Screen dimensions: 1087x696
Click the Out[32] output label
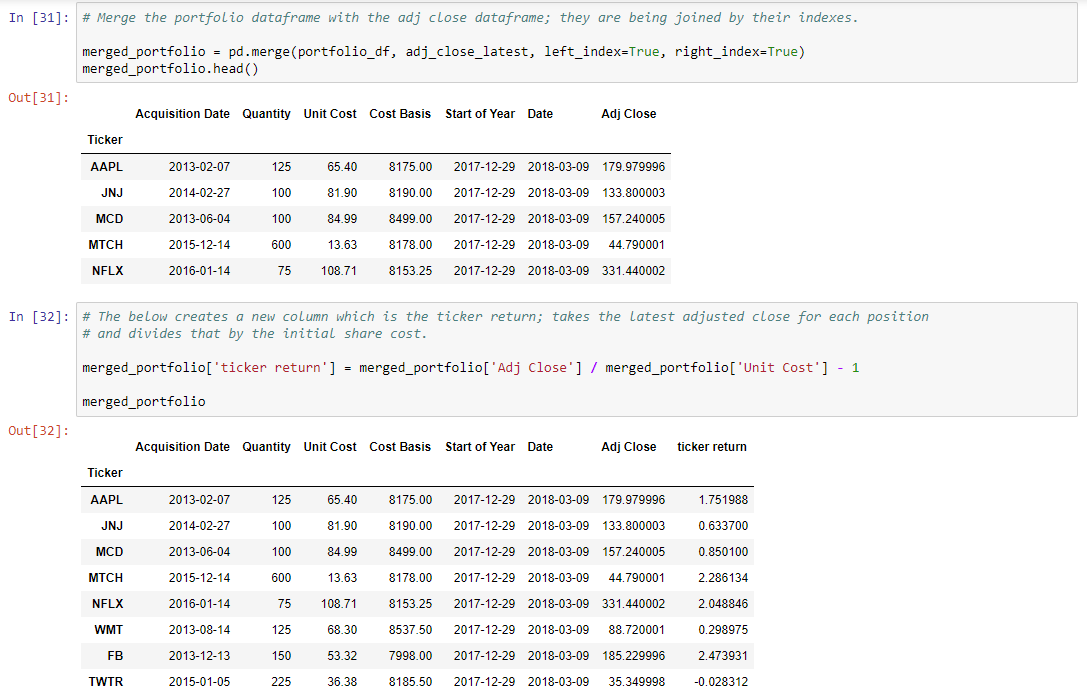coord(39,430)
